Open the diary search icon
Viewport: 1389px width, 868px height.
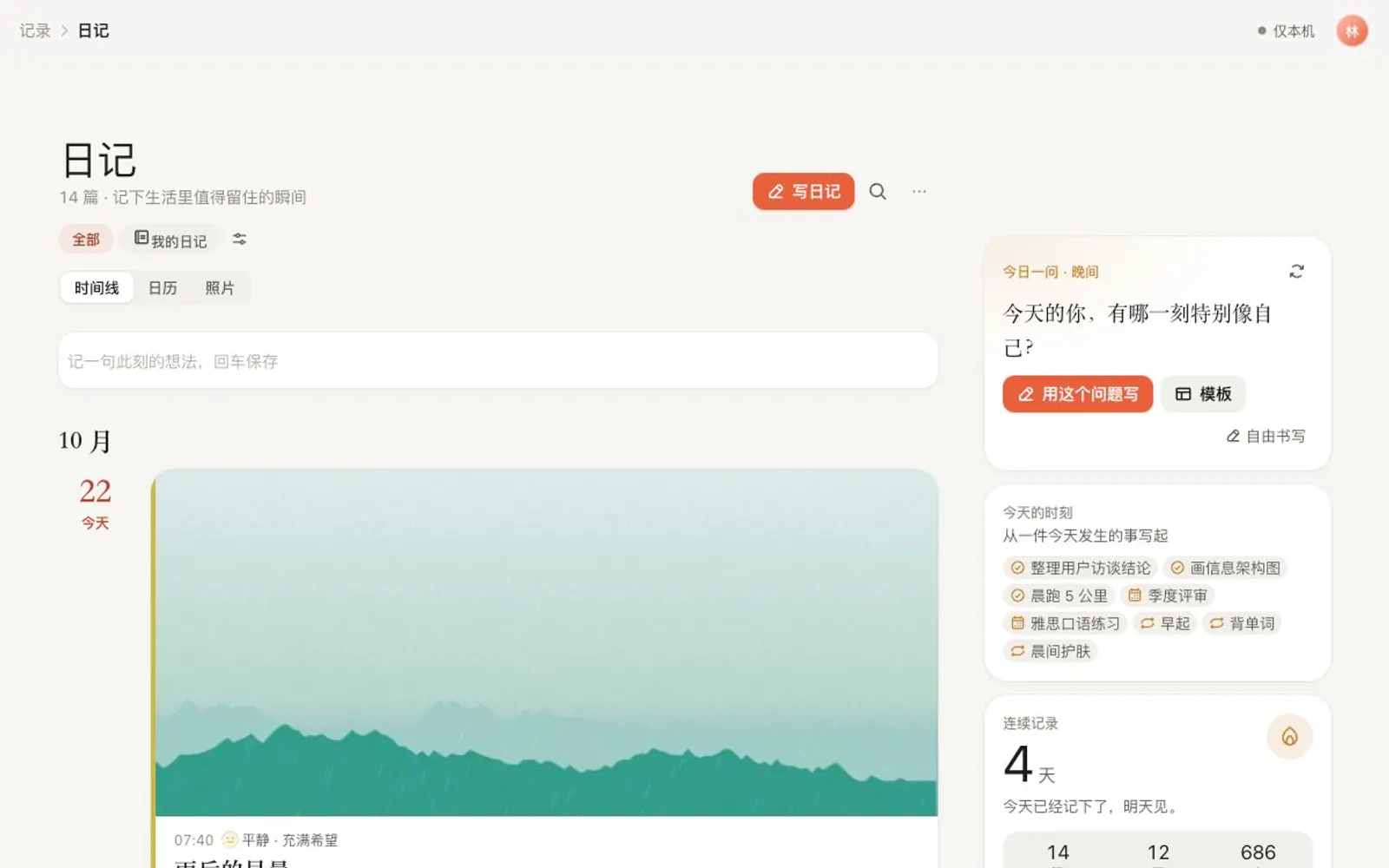pyautogui.click(x=878, y=192)
